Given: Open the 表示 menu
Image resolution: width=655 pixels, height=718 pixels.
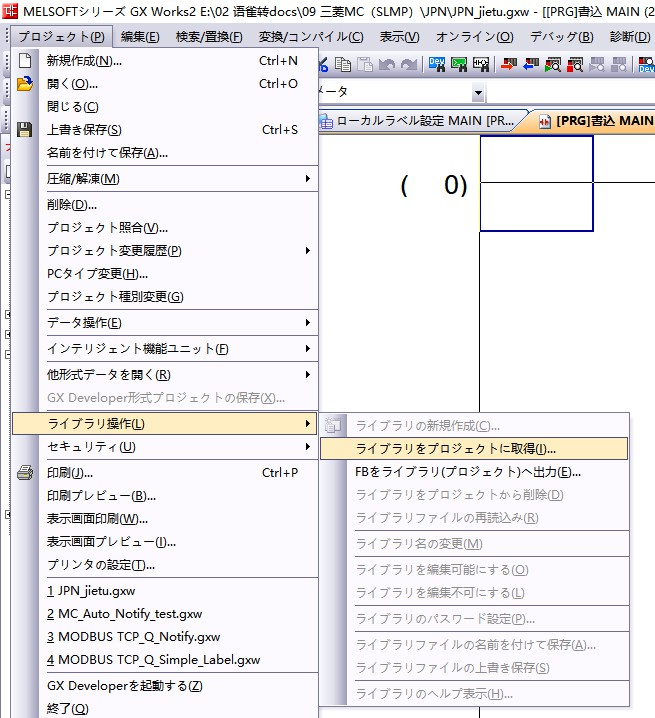Looking at the screenshot, I should click(399, 37).
